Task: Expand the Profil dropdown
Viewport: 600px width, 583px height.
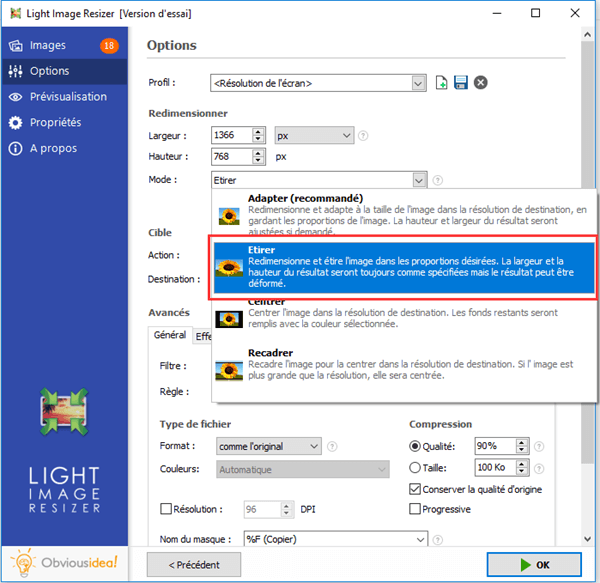Action: (419, 83)
